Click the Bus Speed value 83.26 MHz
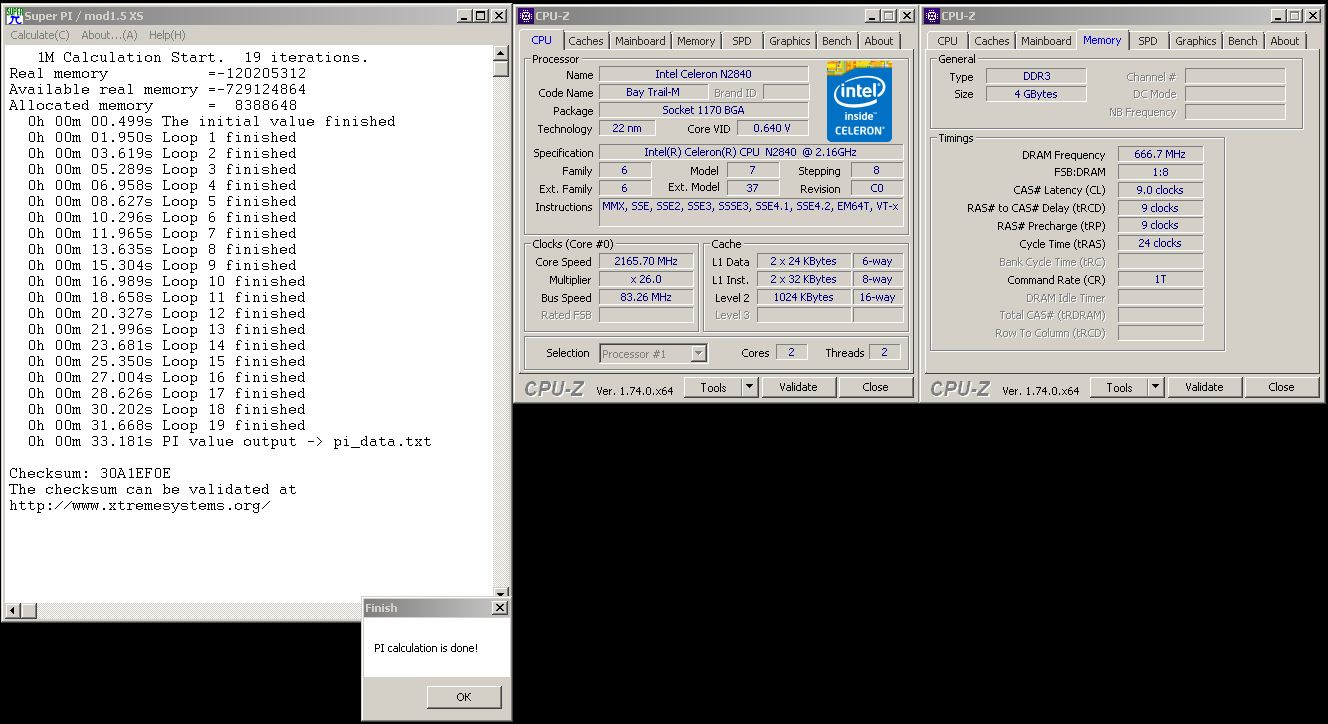 (x=646, y=297)
